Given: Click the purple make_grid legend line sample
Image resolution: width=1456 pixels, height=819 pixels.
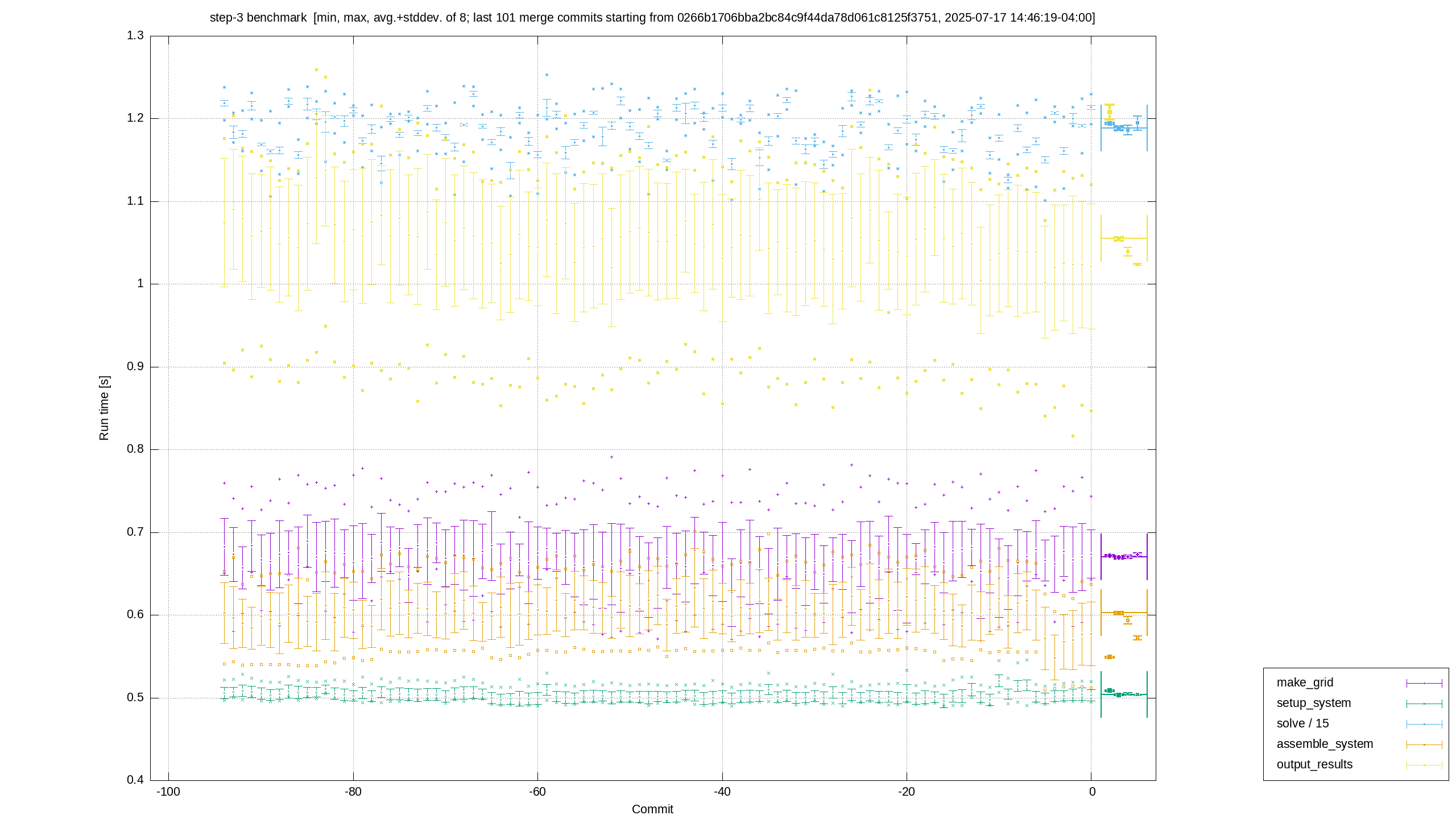Looking at the screenshot, I should click(x=1424, y=683).
